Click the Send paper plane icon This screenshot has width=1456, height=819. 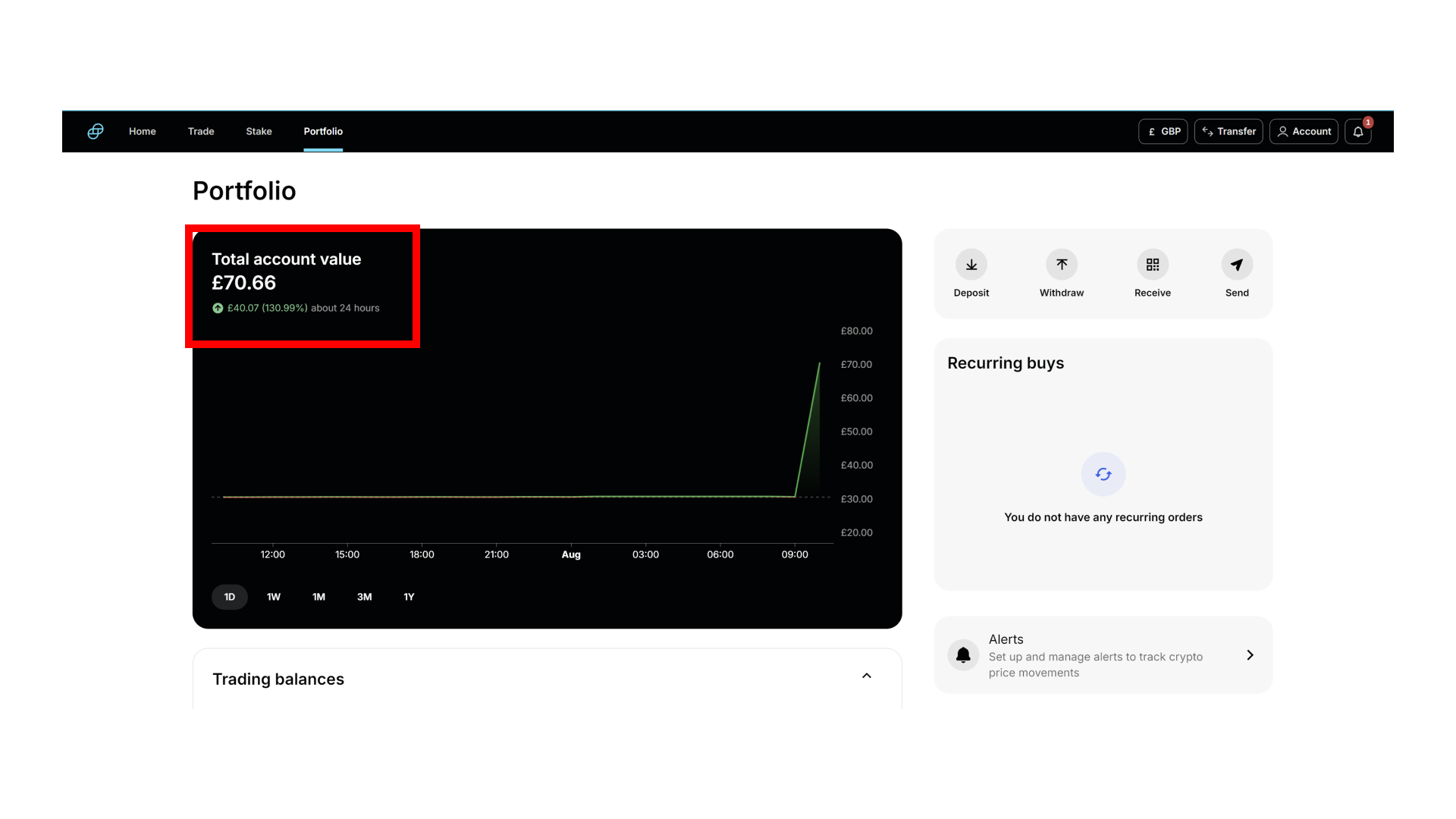tap(1237, 265)
